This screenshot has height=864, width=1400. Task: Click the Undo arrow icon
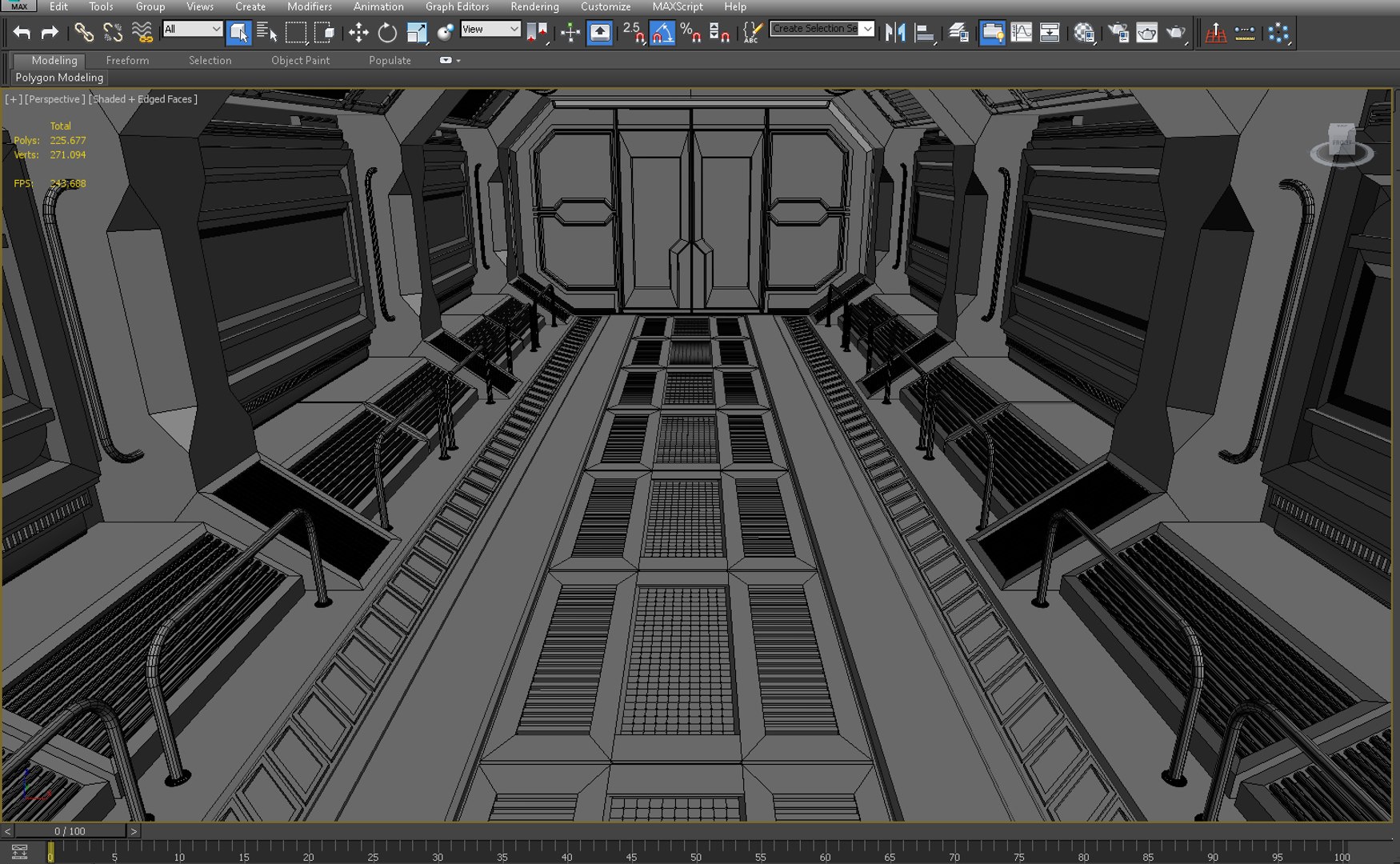22,33
